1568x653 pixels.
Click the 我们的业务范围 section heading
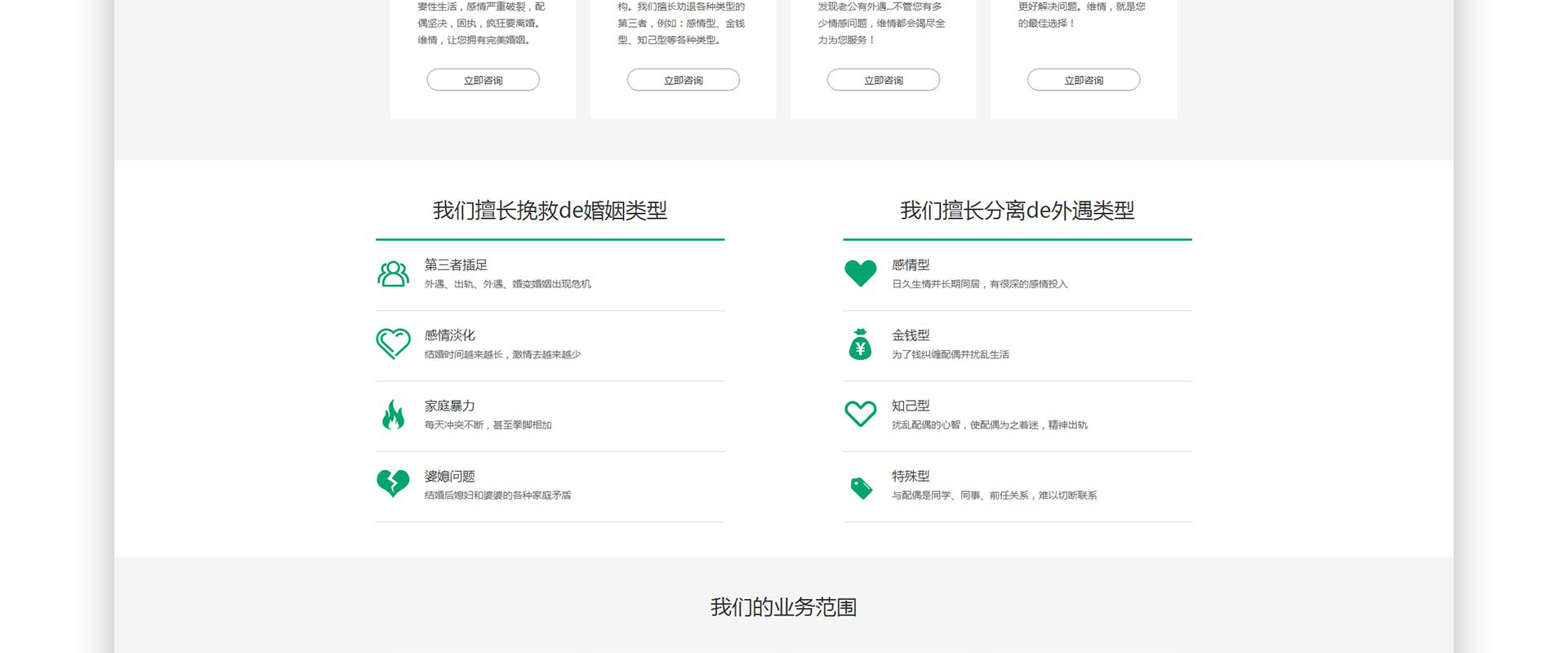783,607
